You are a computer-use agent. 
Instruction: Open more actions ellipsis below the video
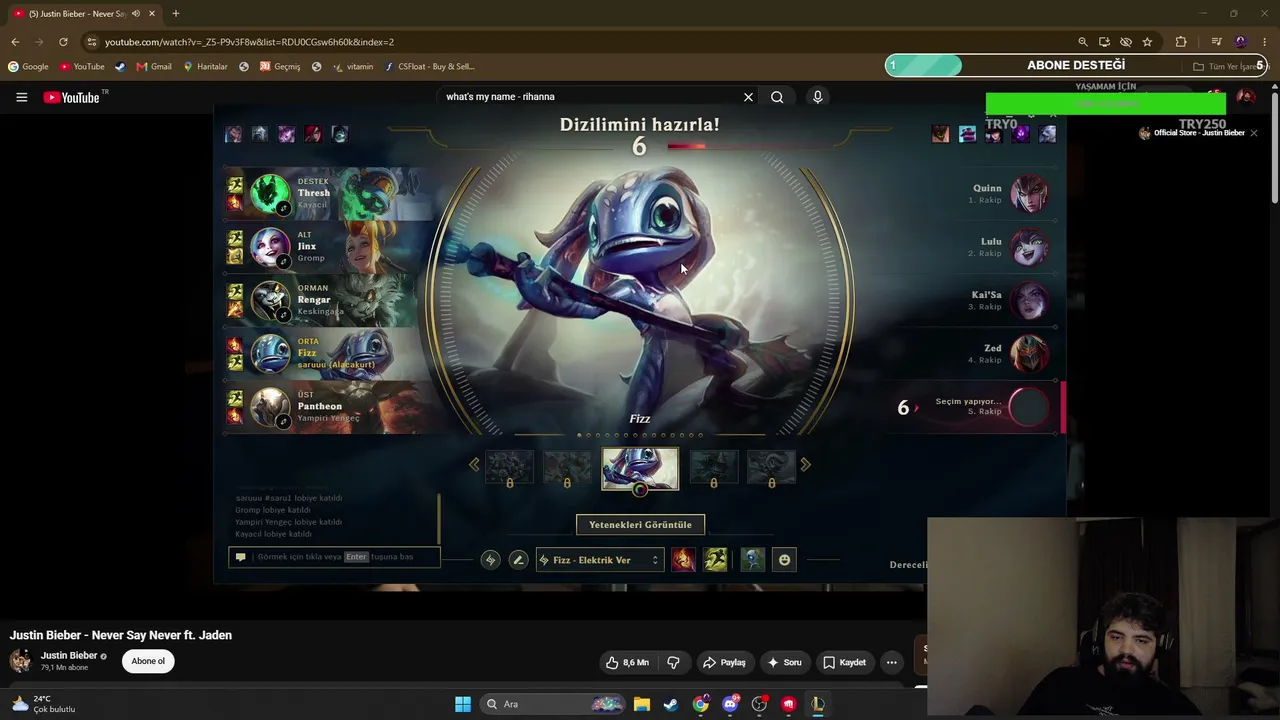coord(891,662)
